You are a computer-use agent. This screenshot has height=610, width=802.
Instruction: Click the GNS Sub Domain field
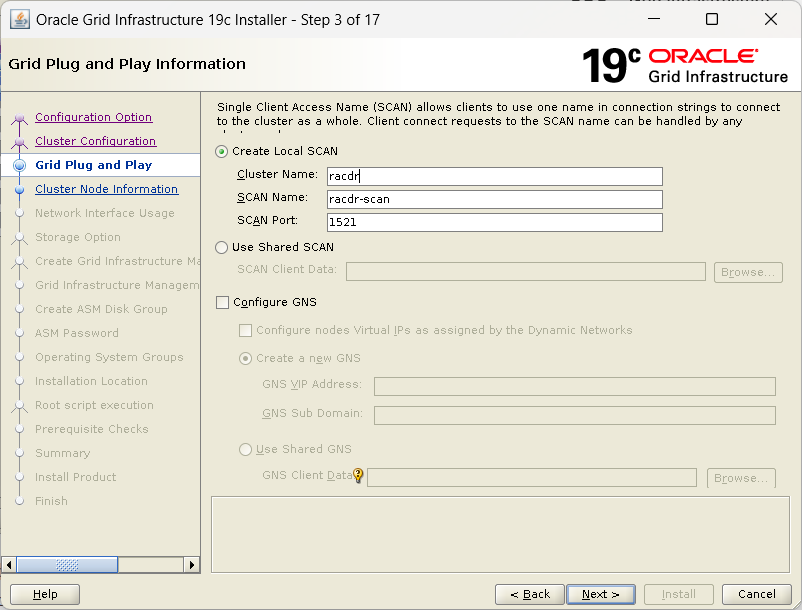(575, 415)
